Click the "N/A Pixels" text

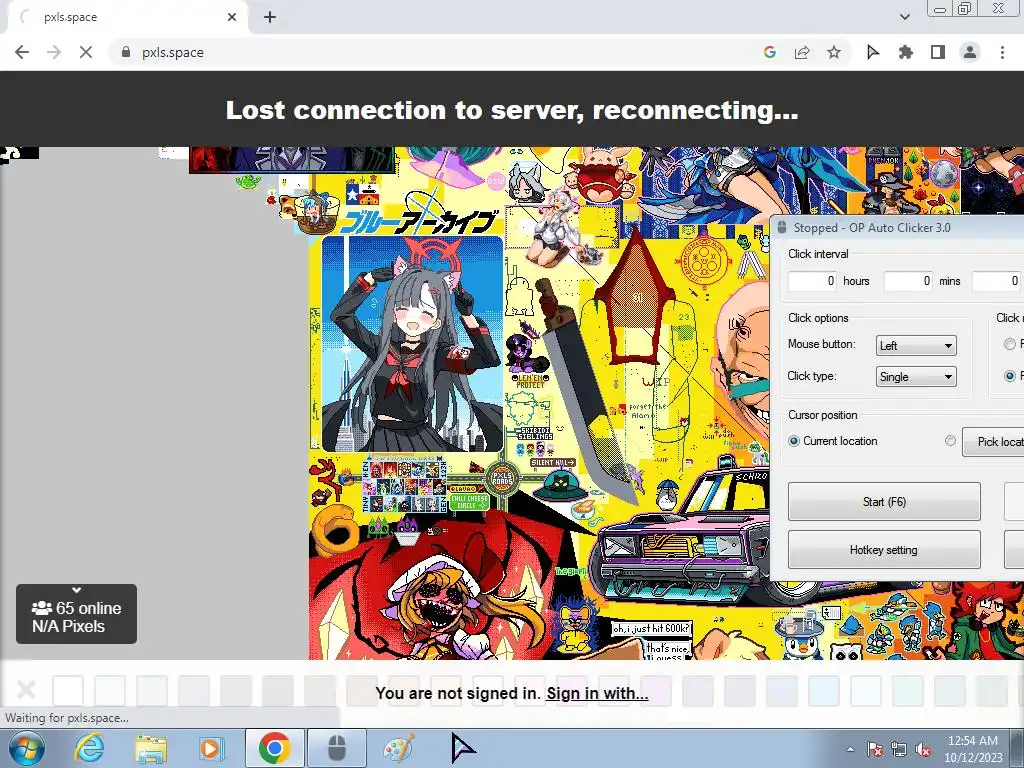[69, 626]
